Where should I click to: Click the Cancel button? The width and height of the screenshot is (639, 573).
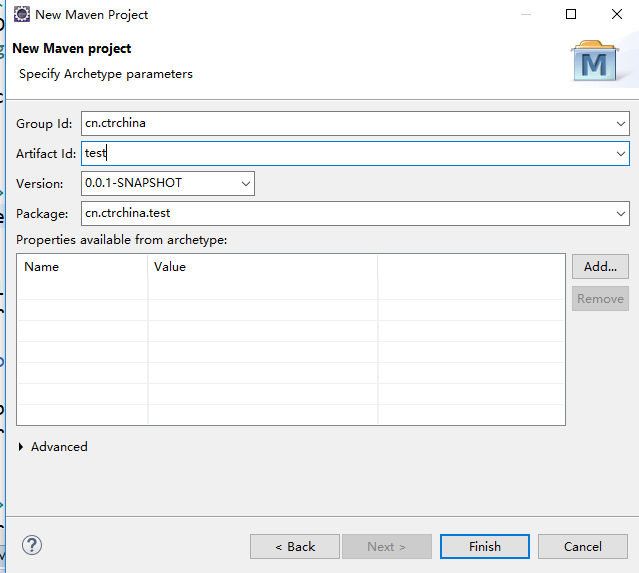click(583, 547)
